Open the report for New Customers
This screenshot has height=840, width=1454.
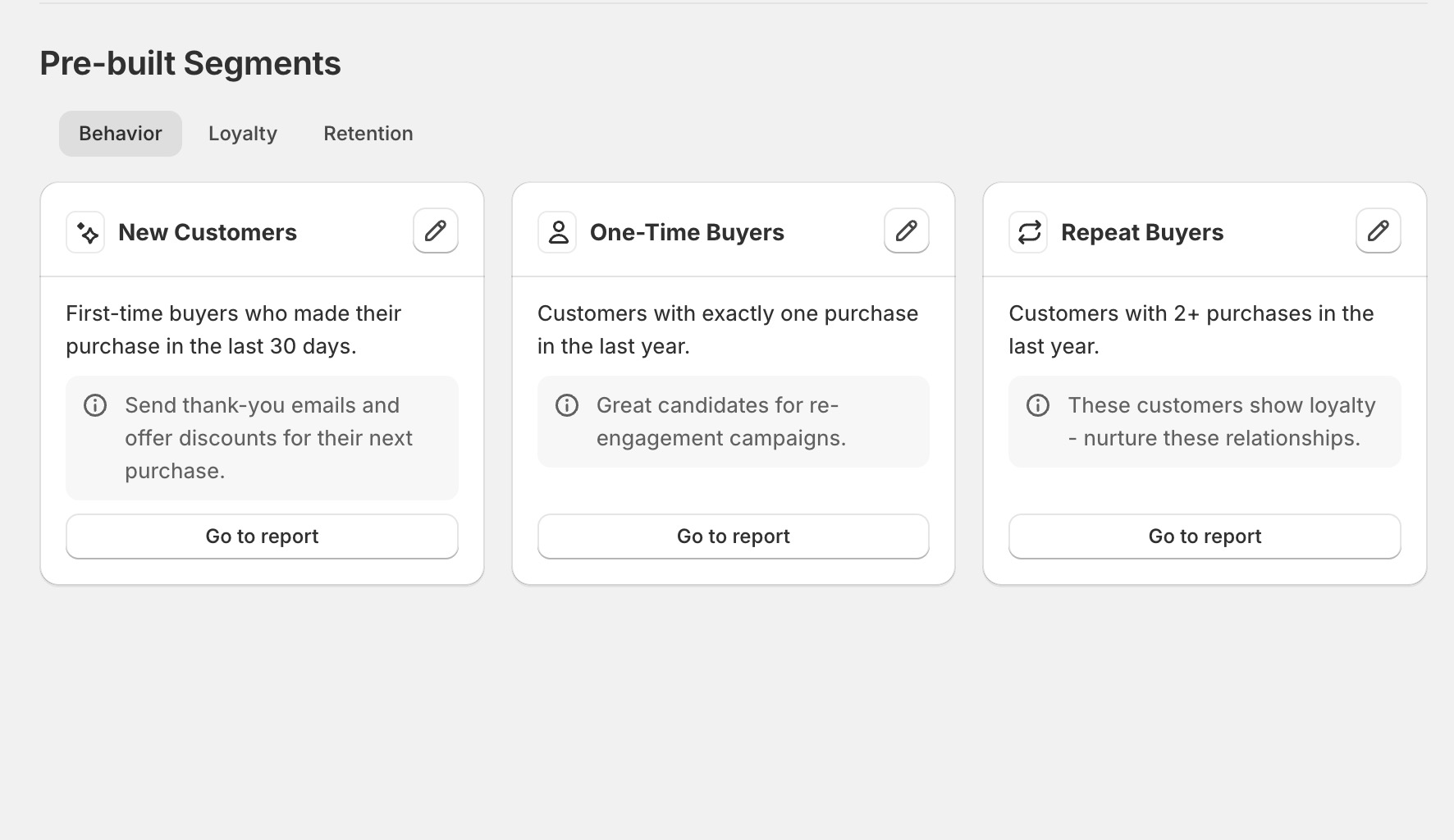pos(261,536)
